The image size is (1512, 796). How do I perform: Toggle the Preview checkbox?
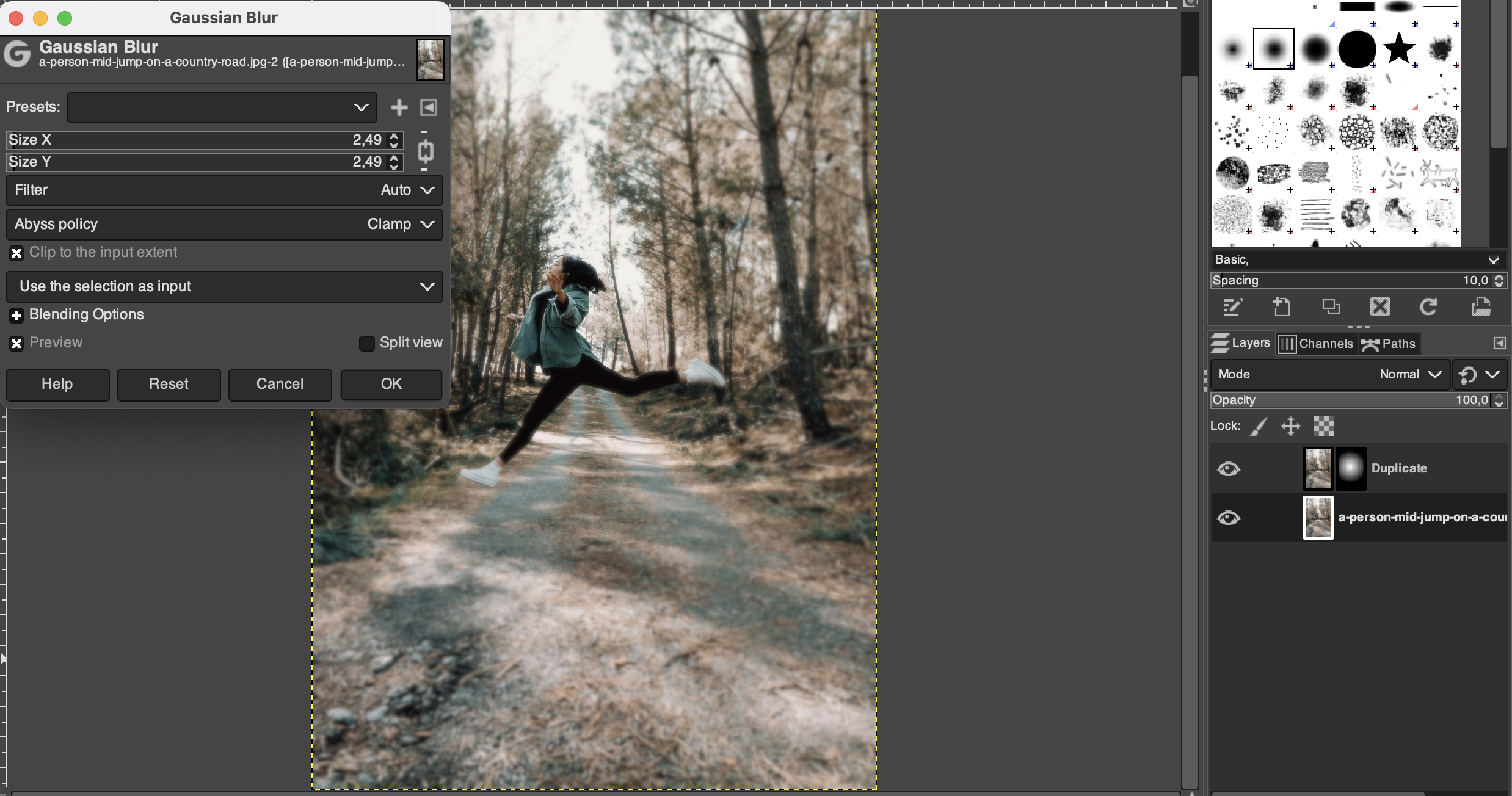[16, 343]
